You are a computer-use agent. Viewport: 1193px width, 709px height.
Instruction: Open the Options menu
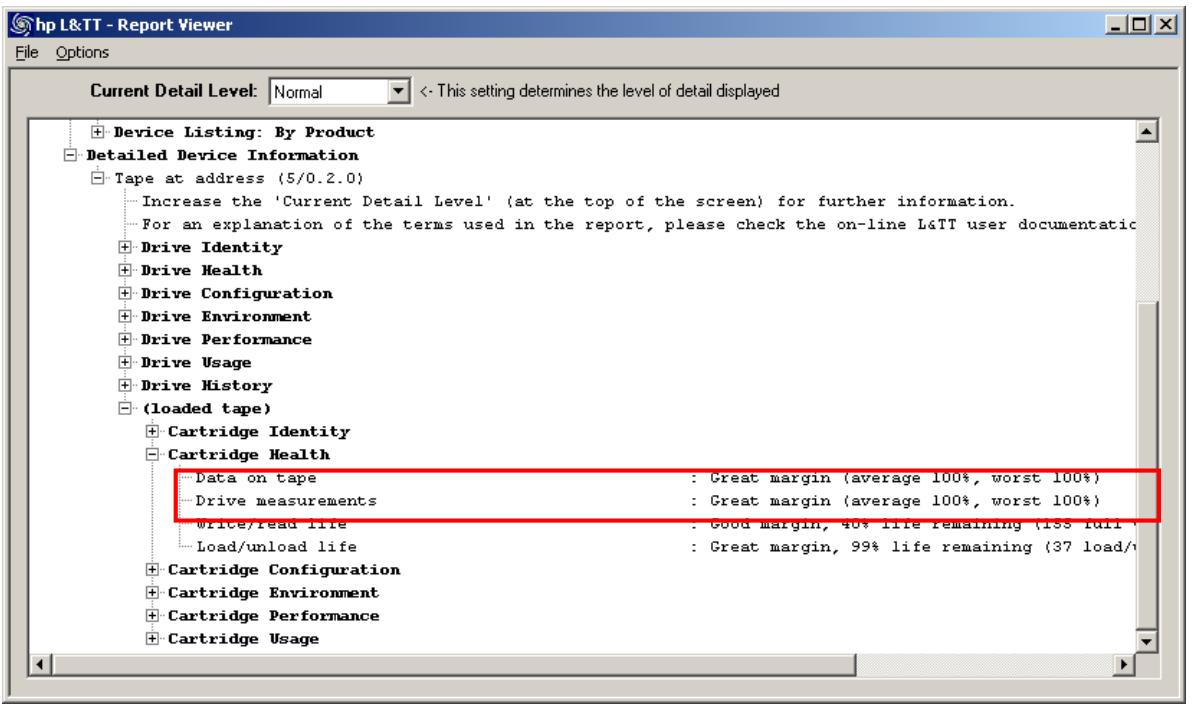82,52
